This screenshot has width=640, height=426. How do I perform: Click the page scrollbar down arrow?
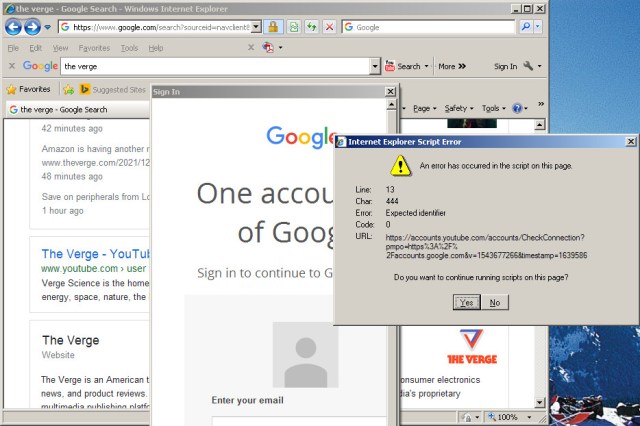540,402
